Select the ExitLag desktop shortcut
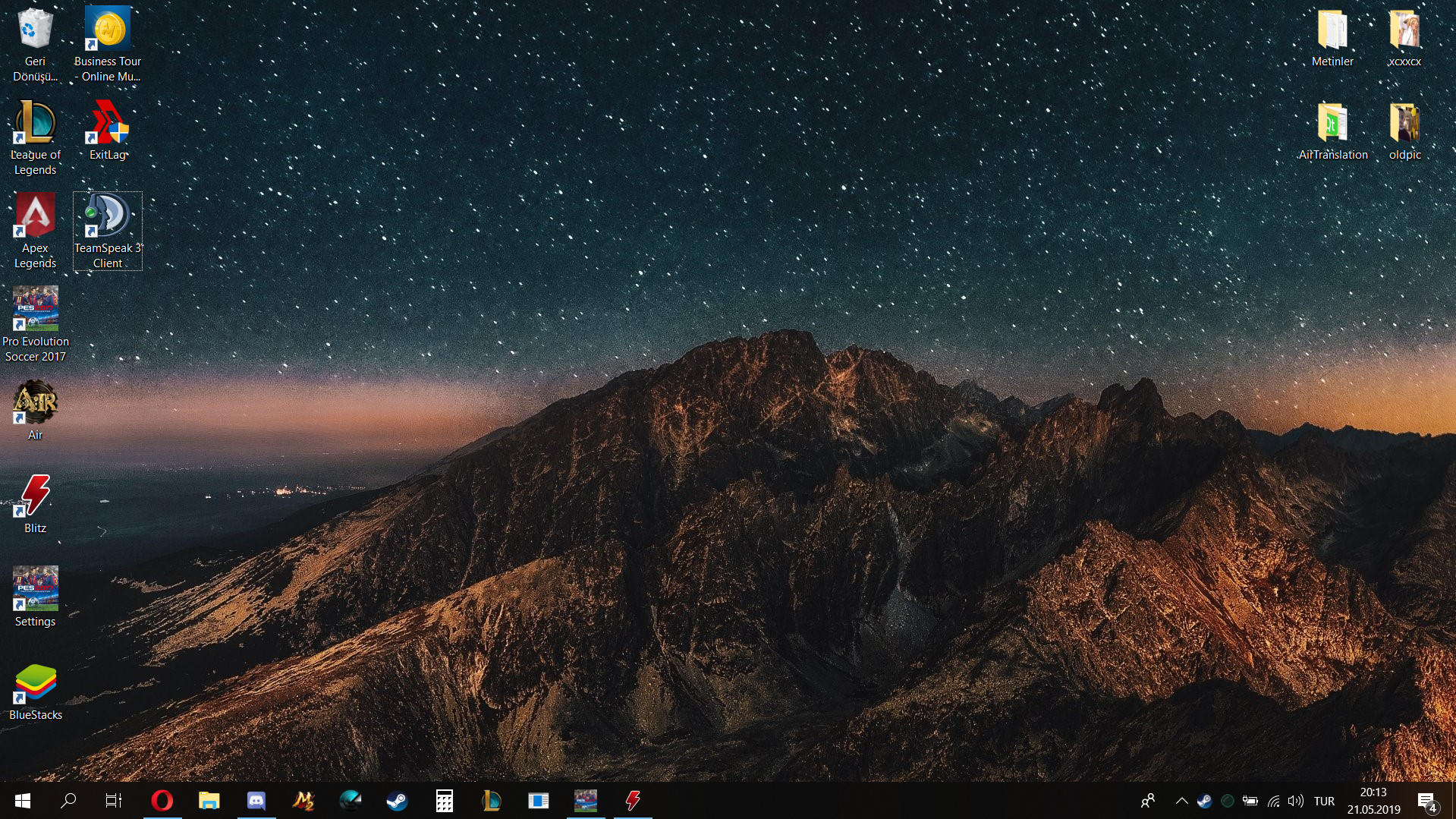This screenshot has width=1456, height=819. coord(108,131)
